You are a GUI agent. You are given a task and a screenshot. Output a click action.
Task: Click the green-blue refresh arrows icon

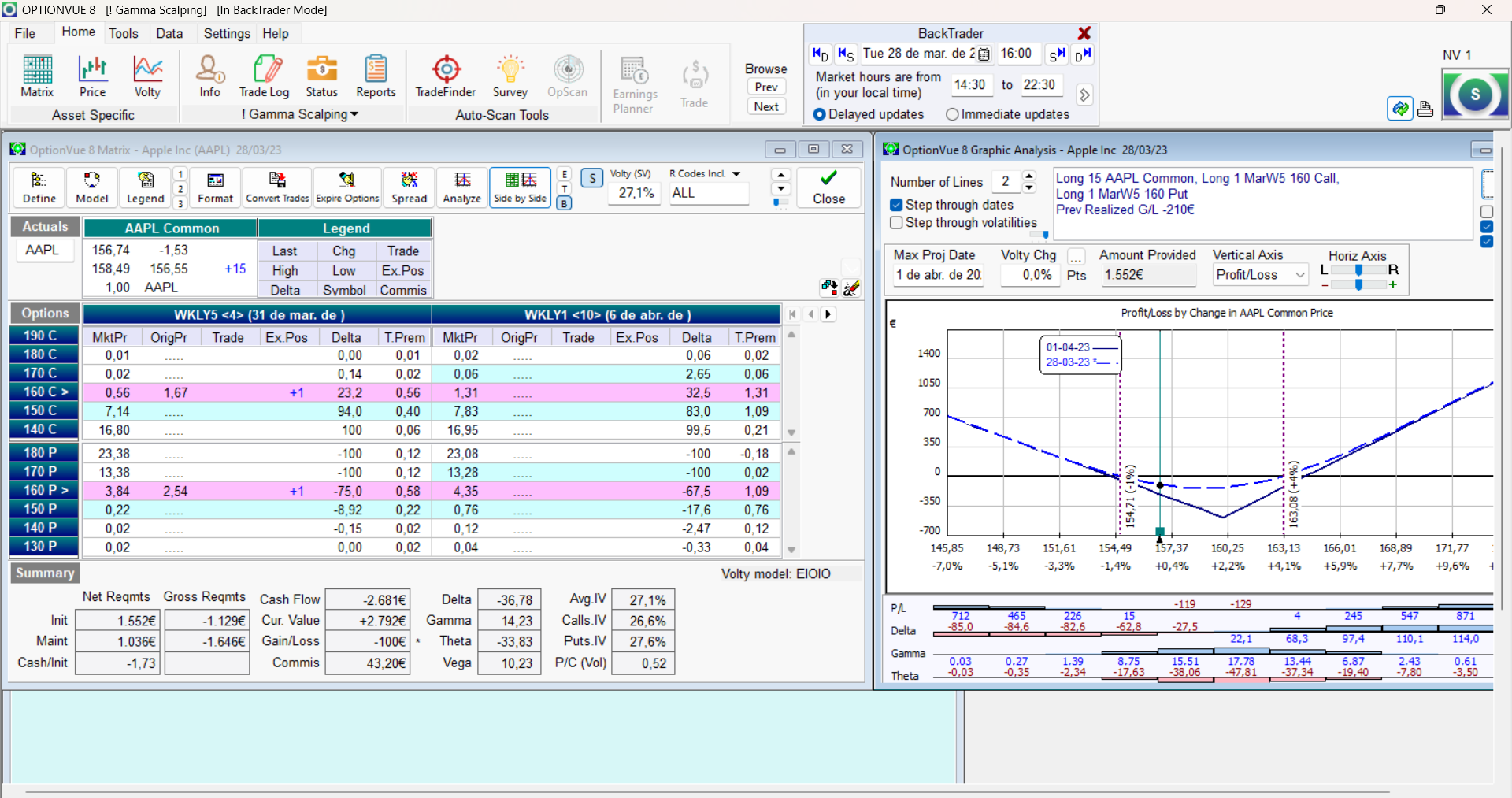1400,109
